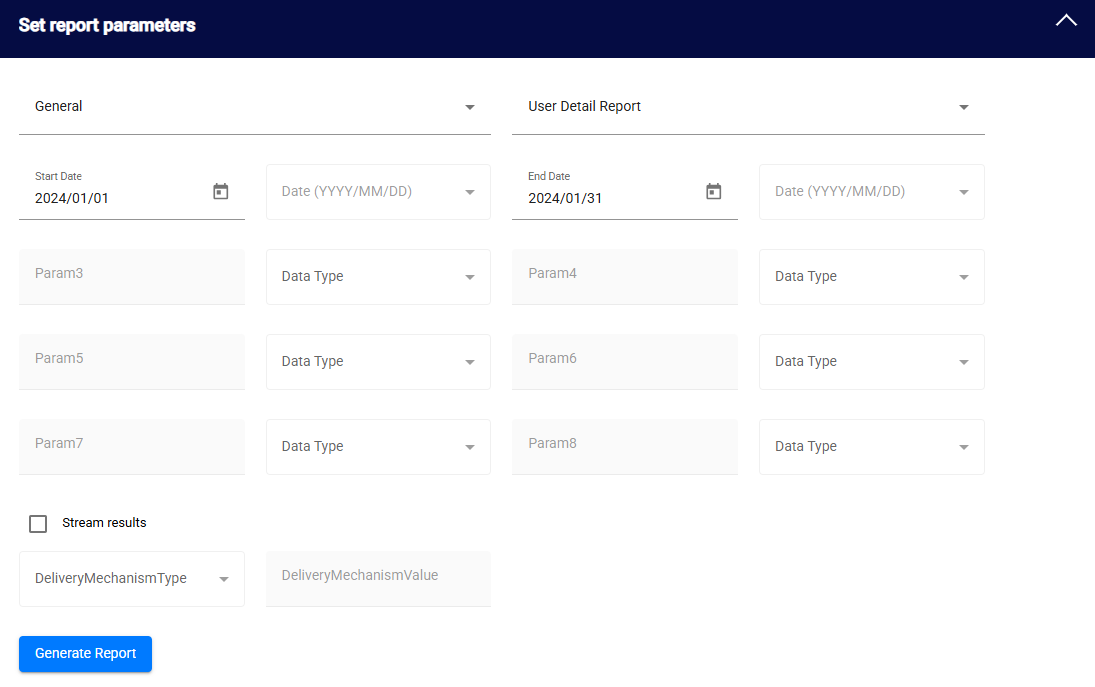Open Data Type dropdown beside Param6

tap(872, 362)
